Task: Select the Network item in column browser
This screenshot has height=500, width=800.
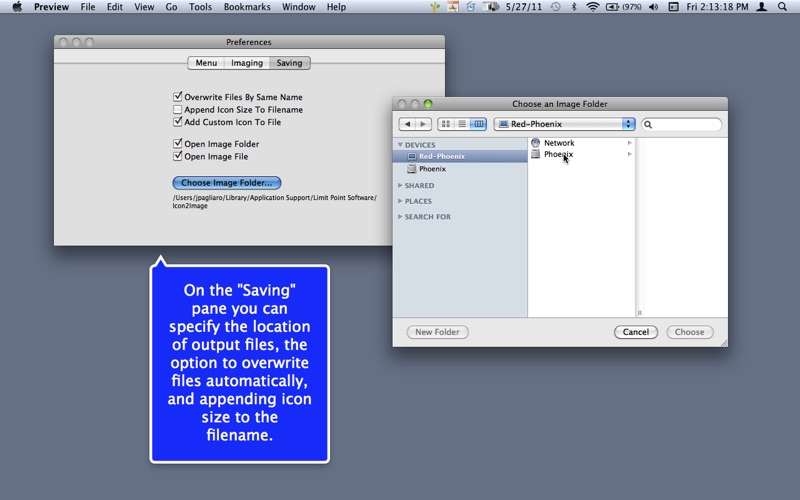Action: 559,143
